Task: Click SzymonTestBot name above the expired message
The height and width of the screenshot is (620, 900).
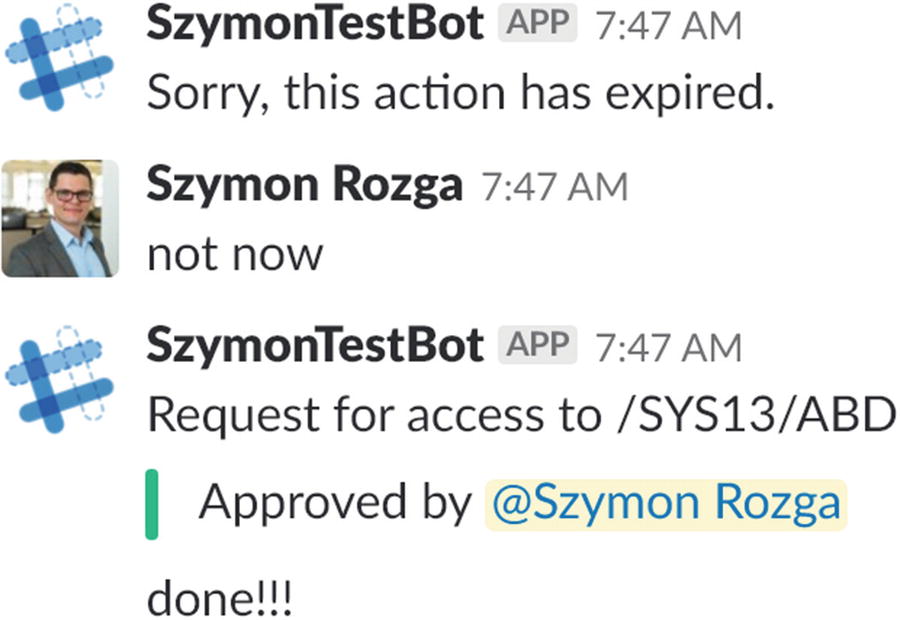Action: point(315,25)
